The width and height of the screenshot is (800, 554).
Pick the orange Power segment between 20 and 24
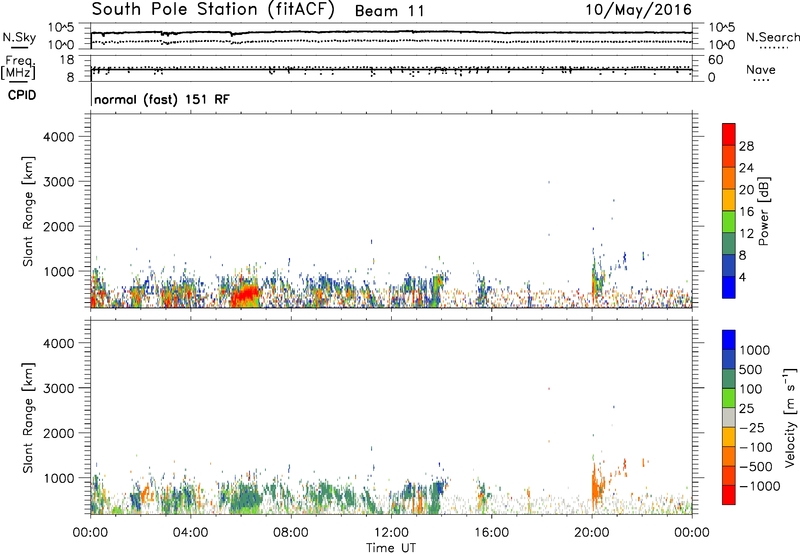point(729,178)
